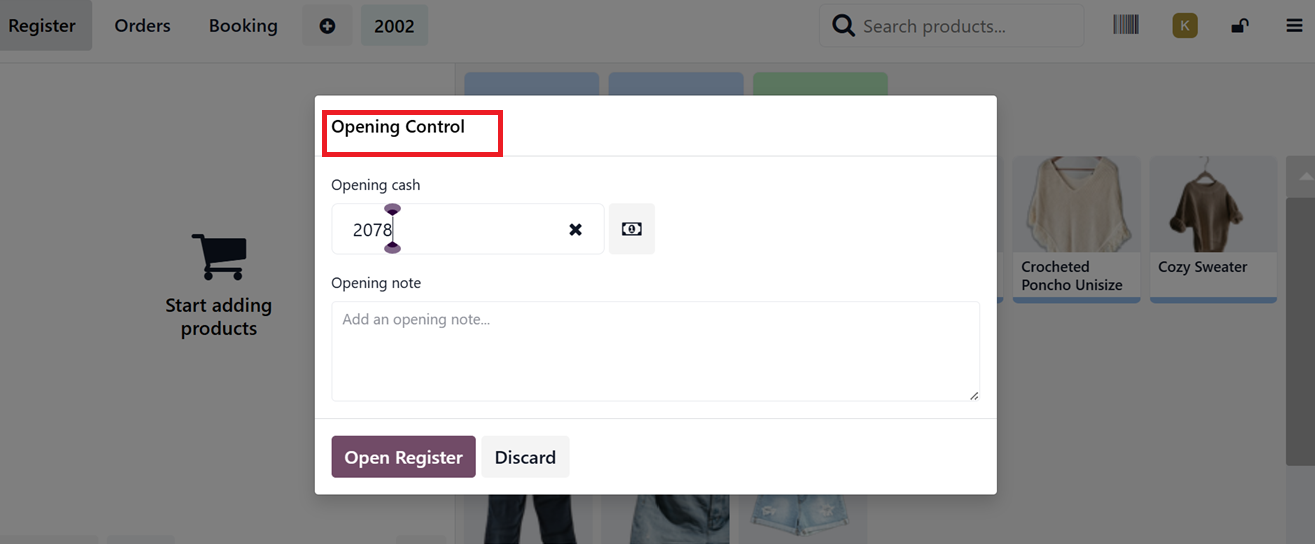Select order 2002

click(x=394, y=26)
